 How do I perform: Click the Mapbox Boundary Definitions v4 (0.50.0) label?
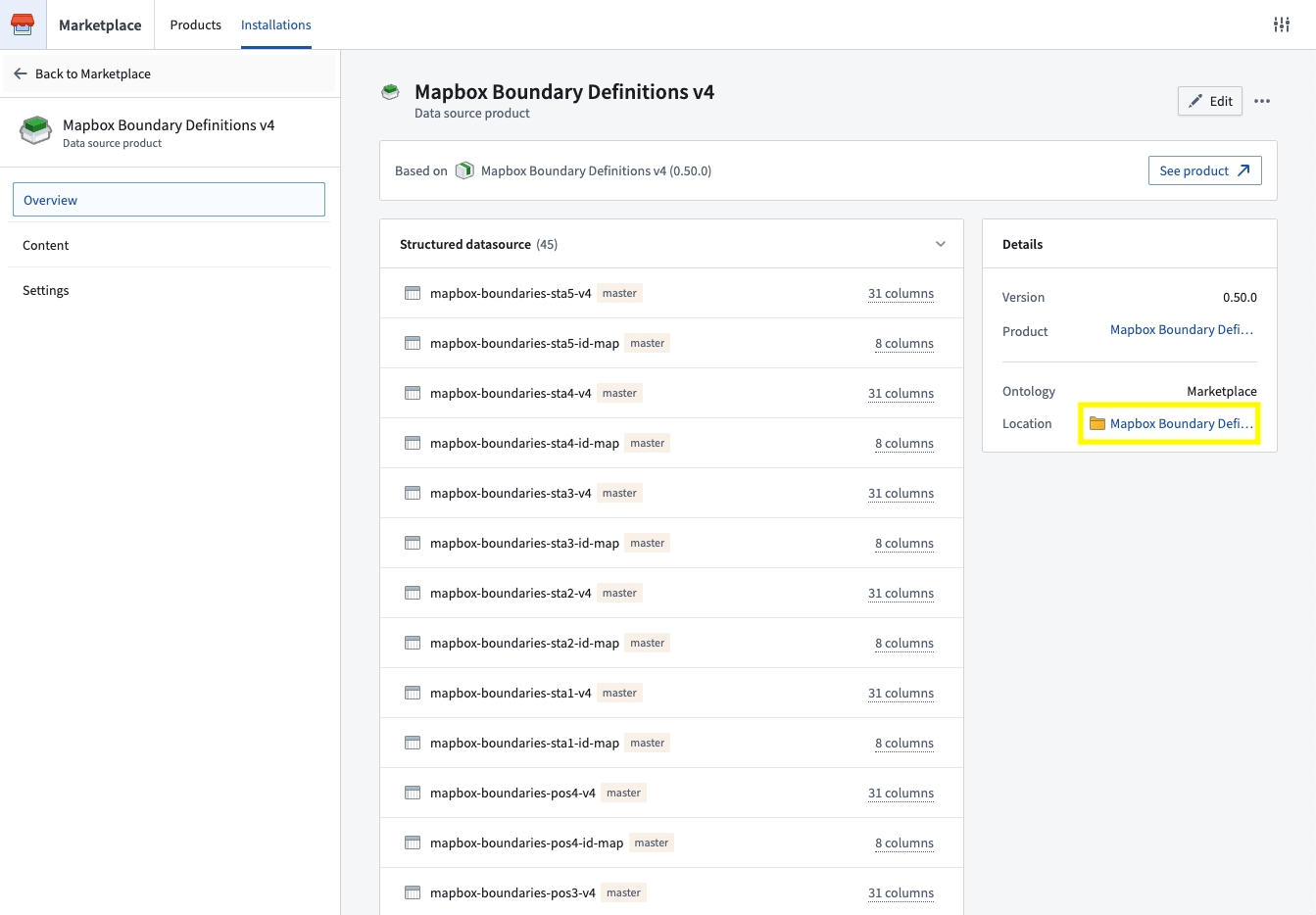point(596,170)
